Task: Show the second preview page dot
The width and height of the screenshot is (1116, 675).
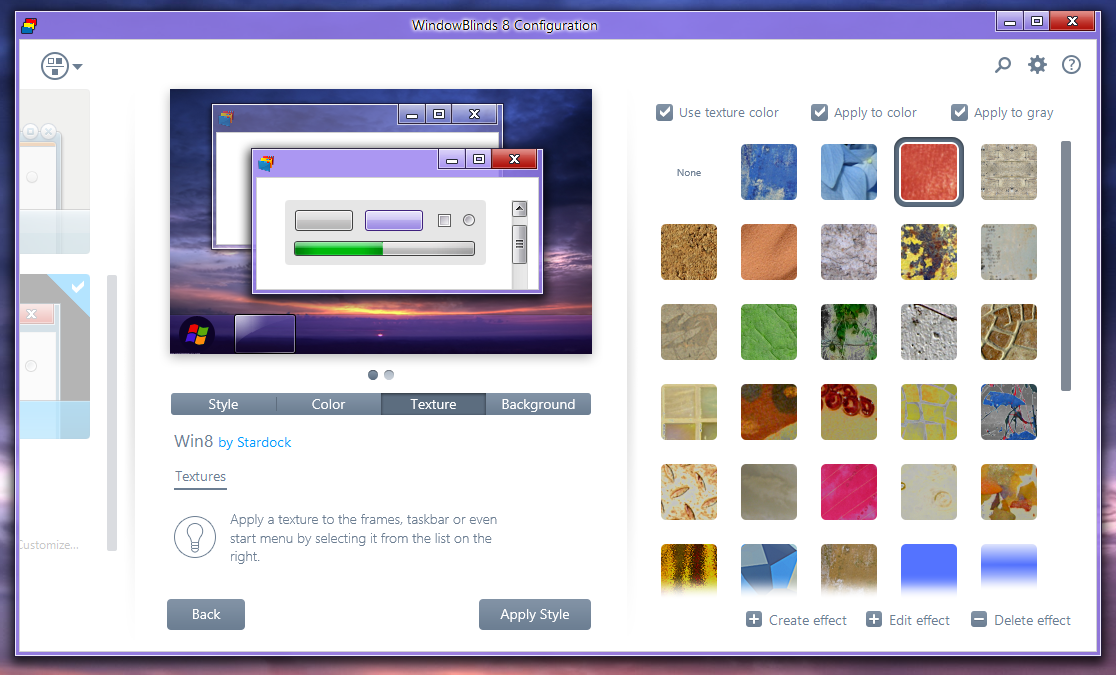Action: pos(389,375)
